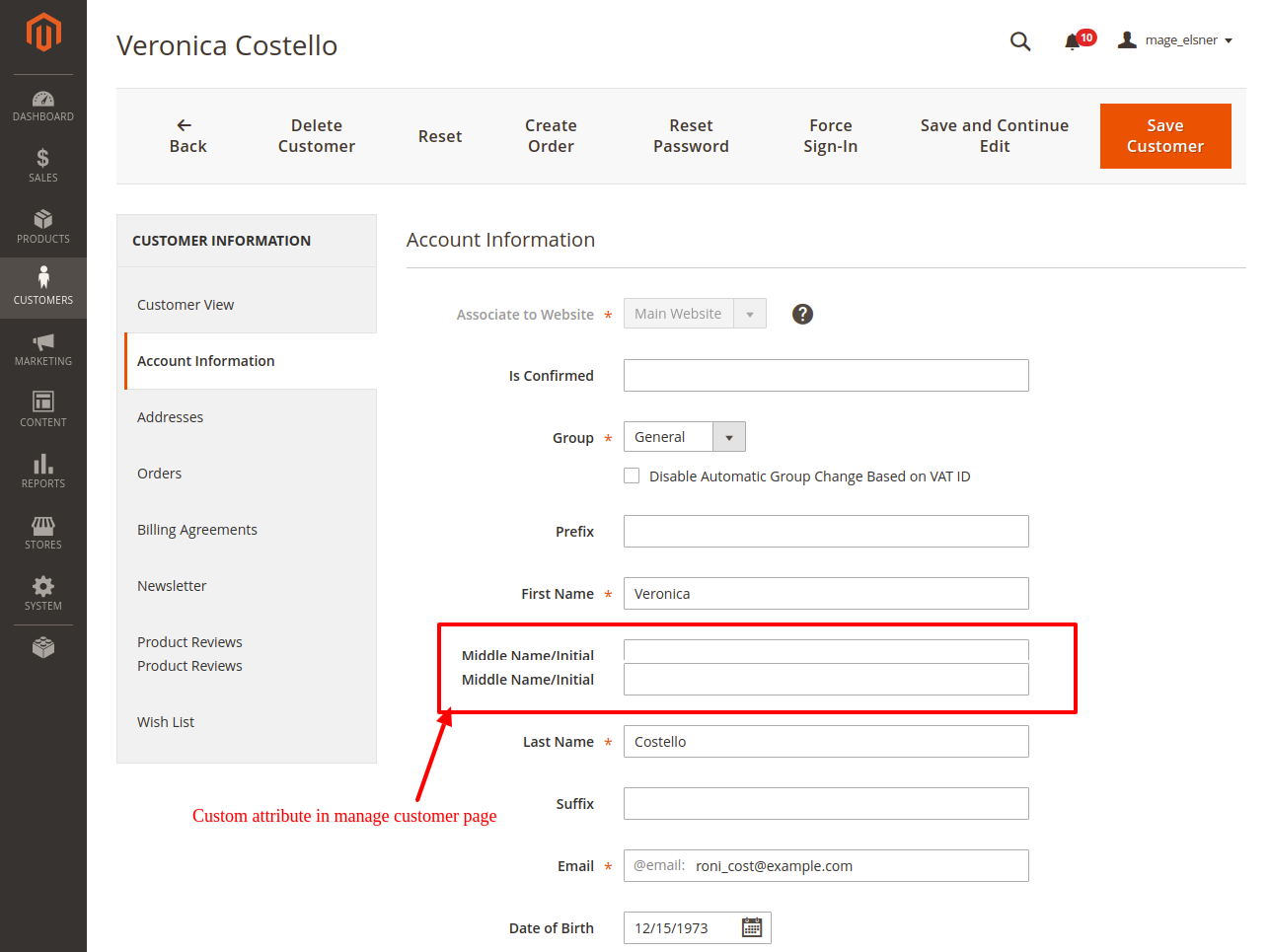Image resolution: width=1270 pixels, height=952 pixels.
Task: Open the notifications bell icon
Action: 1073,41
